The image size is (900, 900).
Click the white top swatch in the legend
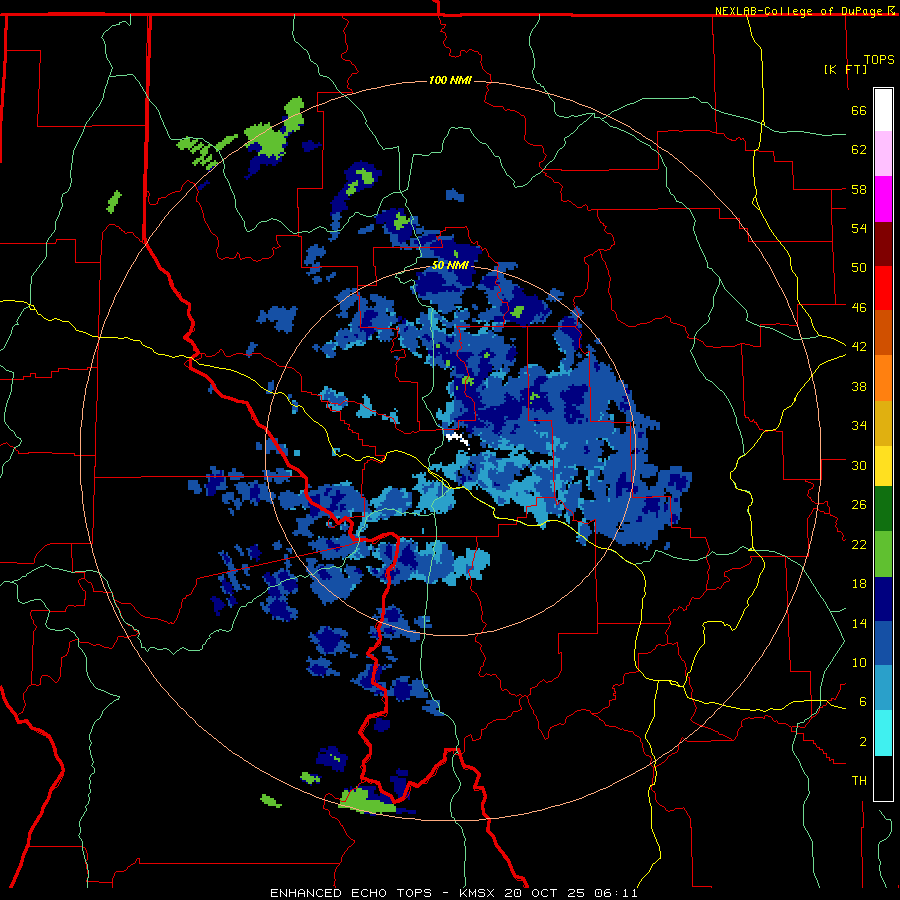tap(883, 110)
